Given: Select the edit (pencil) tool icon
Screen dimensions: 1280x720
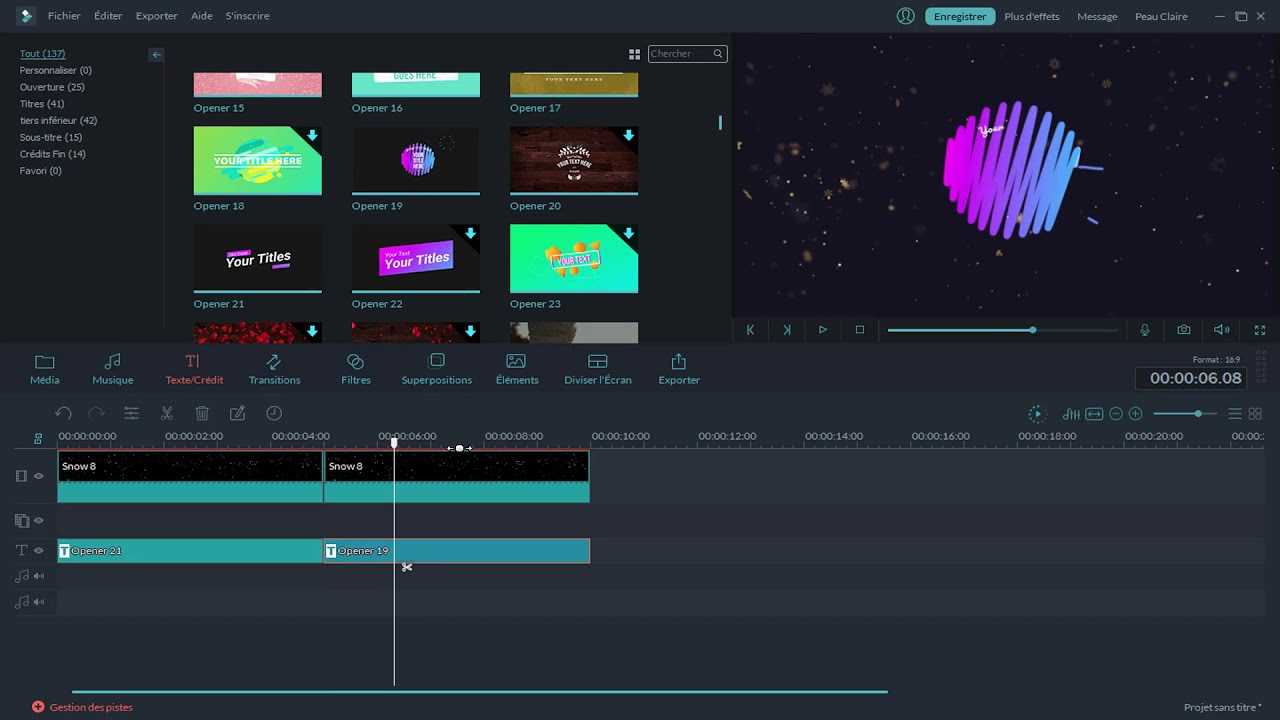Looking at the screenshot, I should point(237,413).
